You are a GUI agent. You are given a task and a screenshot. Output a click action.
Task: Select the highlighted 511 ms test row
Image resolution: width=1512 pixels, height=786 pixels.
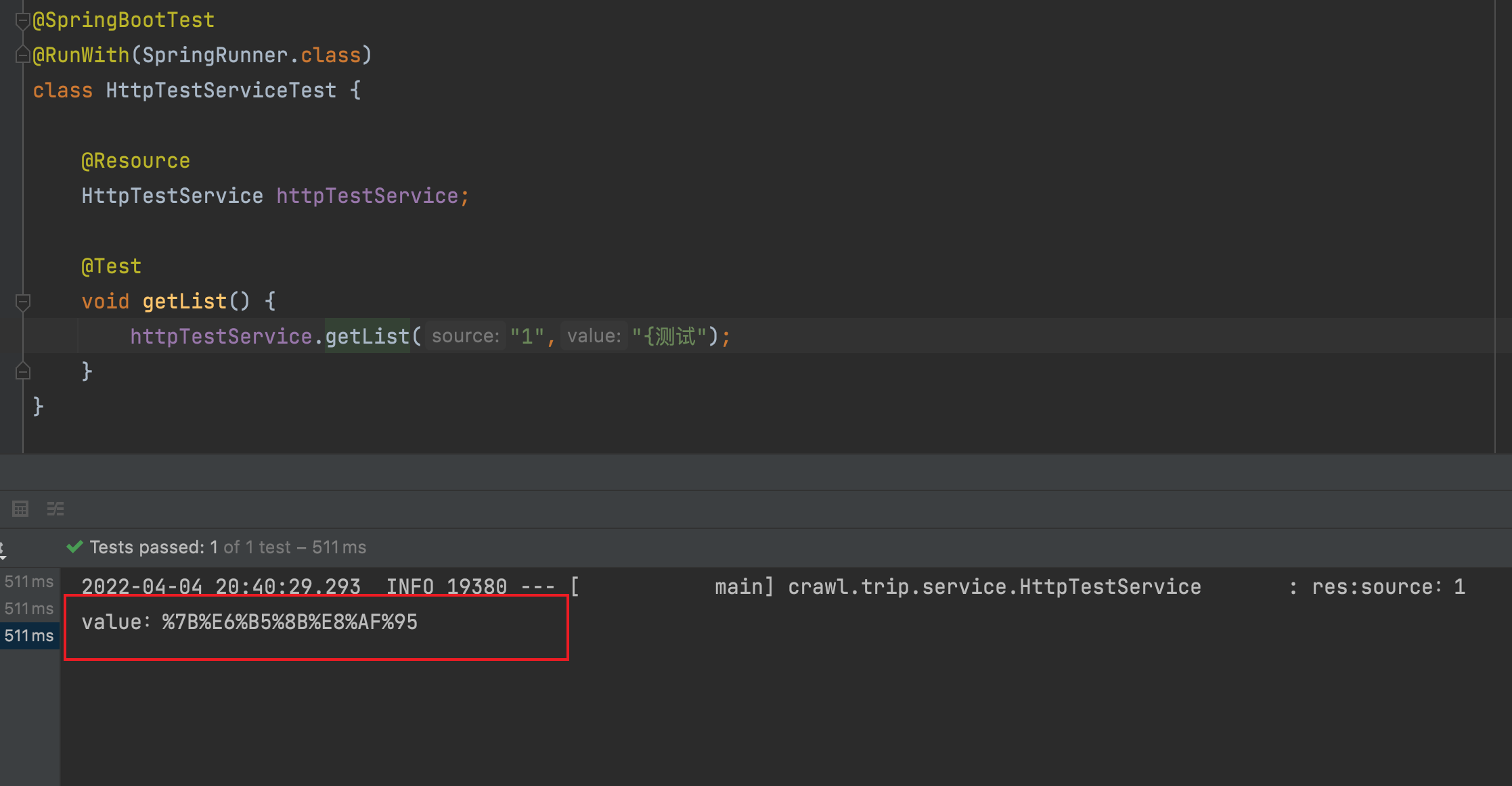pos(29,636)
